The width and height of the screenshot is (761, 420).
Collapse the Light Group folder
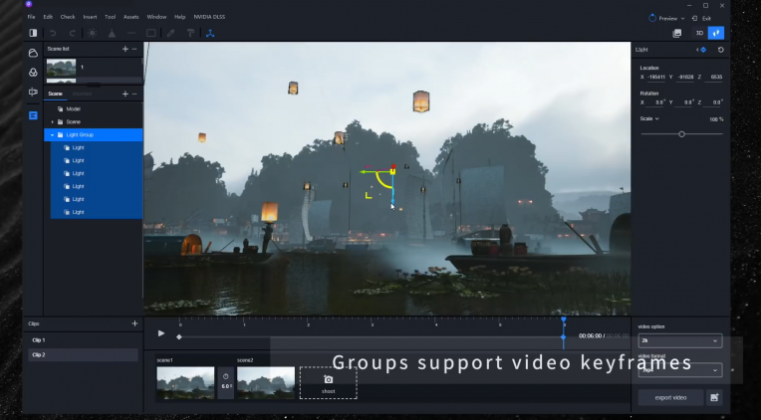(52, 135)
